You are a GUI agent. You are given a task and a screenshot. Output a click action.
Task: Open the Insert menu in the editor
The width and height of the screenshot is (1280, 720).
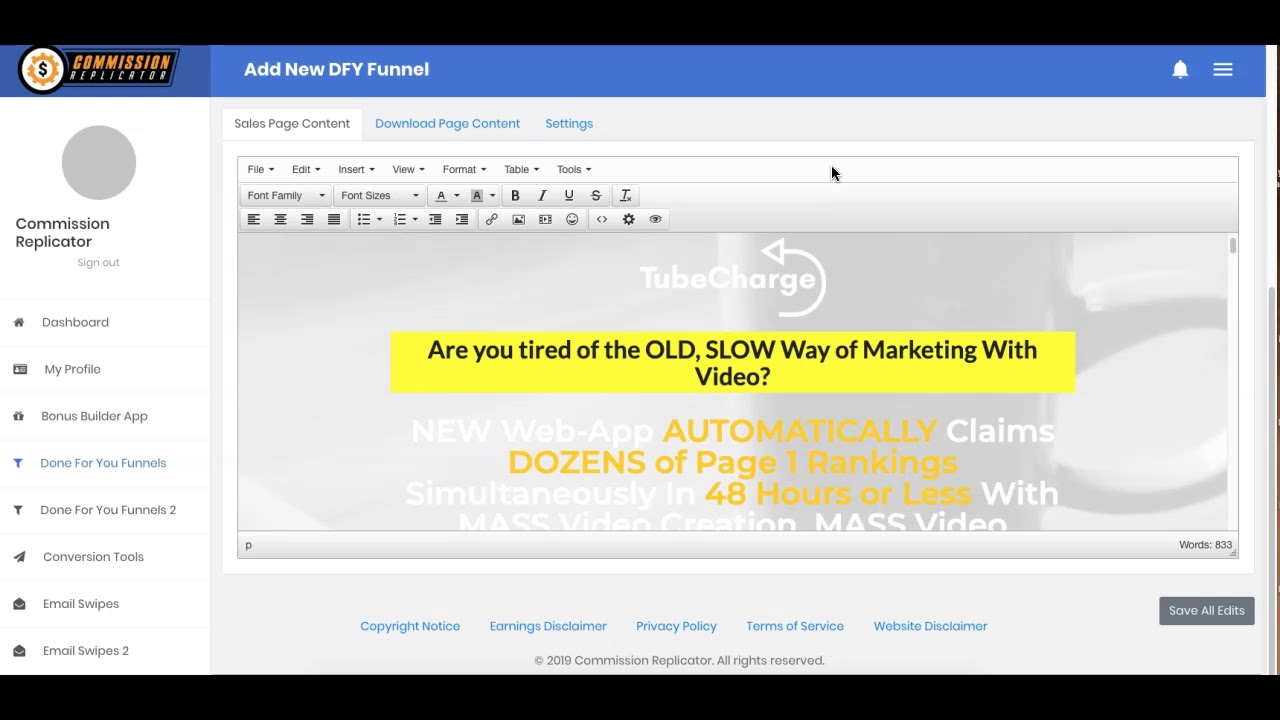tap(356, 170)
